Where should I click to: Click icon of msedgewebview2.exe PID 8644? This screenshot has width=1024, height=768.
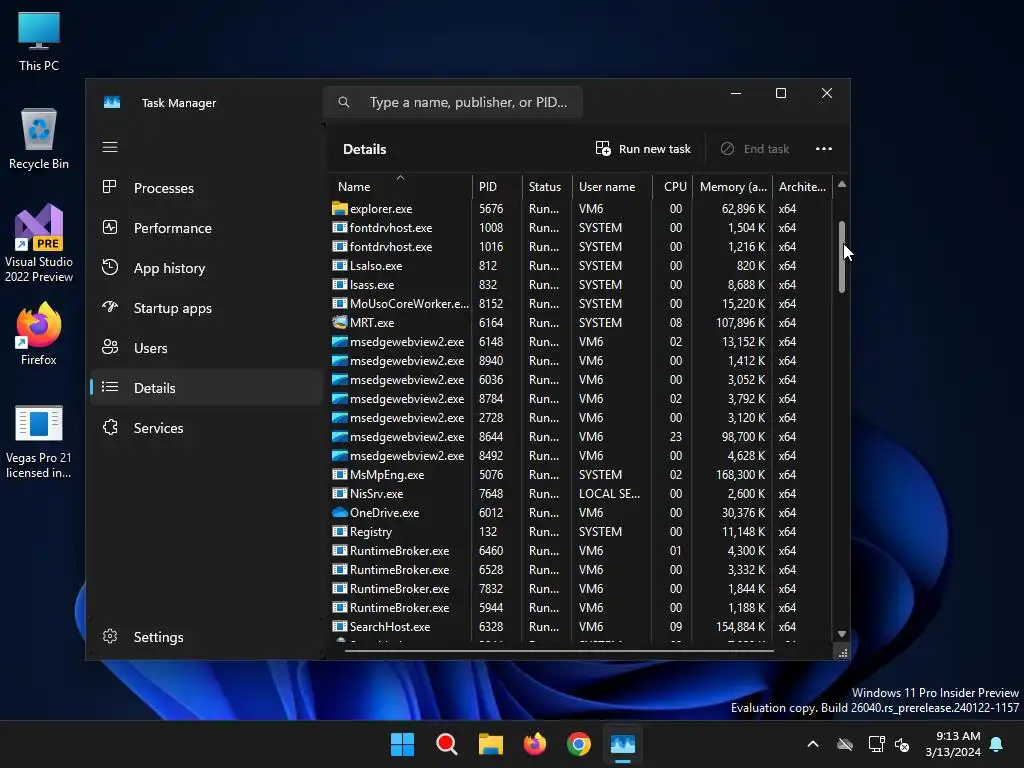[x=340, y=436]
